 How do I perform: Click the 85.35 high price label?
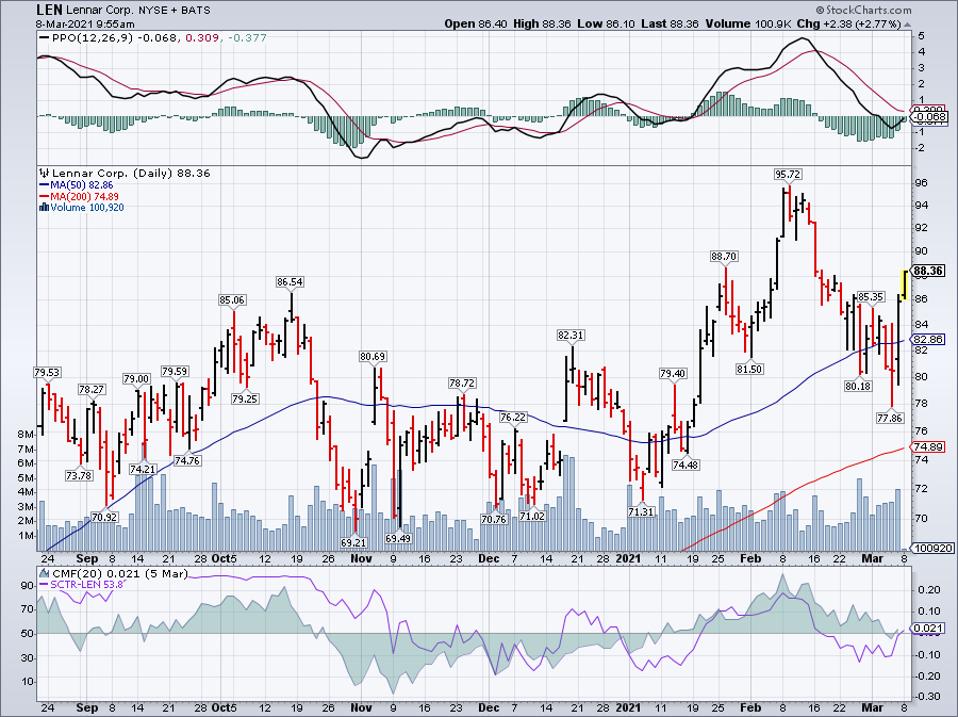coord(870,297)
